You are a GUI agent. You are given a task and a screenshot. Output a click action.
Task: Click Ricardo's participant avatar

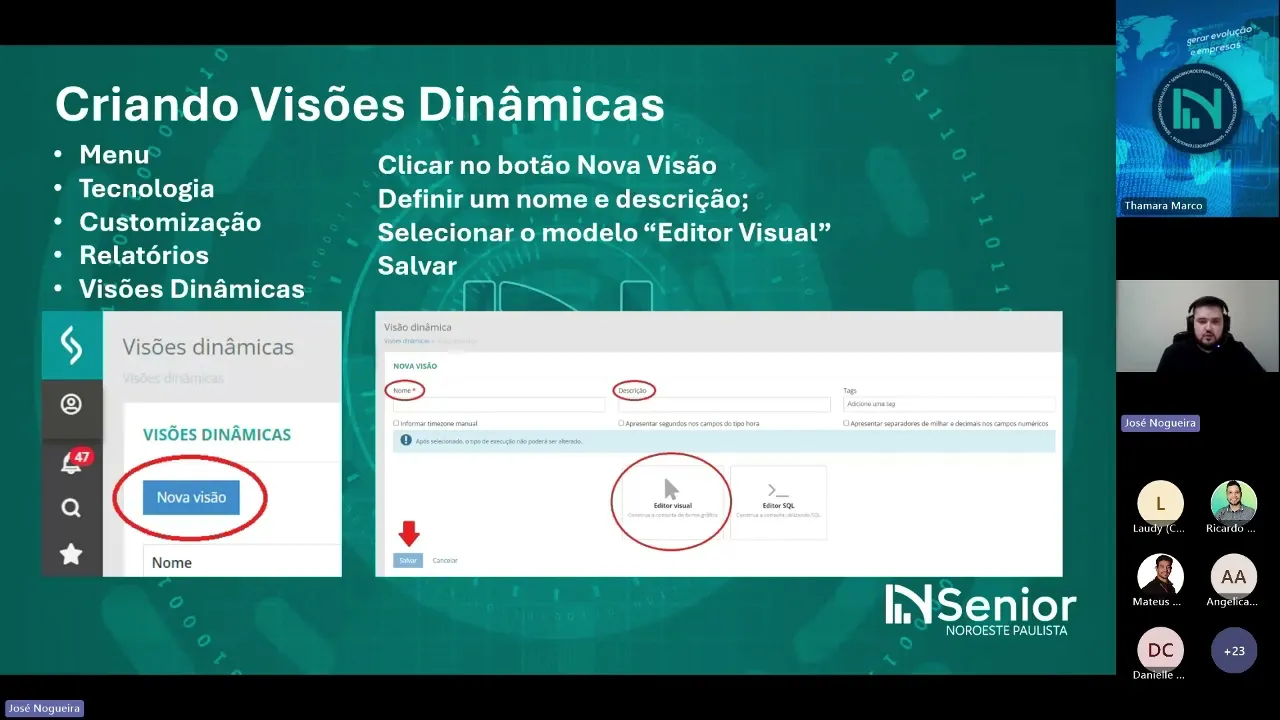[x=1234, y=502]
